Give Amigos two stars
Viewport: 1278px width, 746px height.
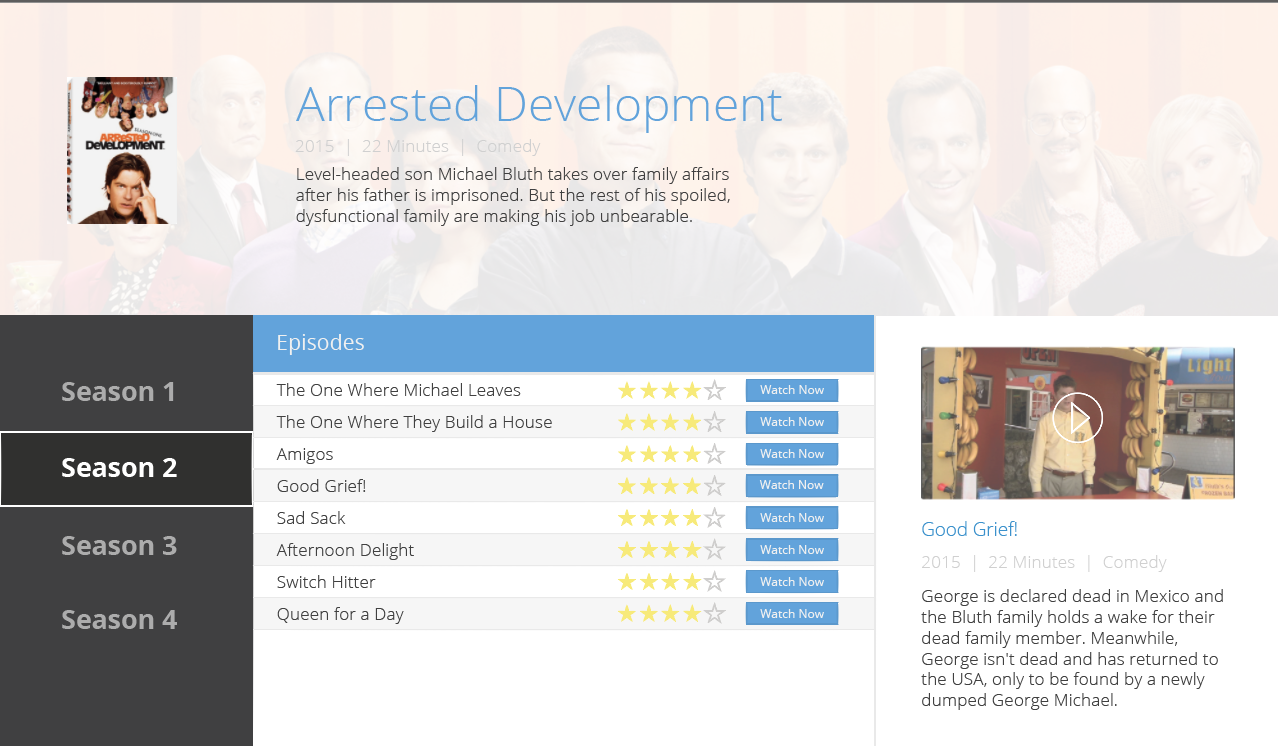click(649, 454)
